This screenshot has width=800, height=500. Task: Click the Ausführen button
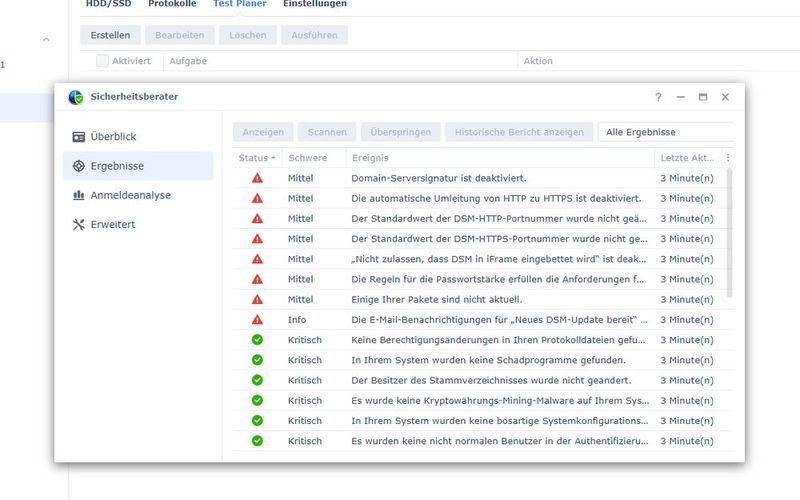pyautogui.click(x=314, y=35)
